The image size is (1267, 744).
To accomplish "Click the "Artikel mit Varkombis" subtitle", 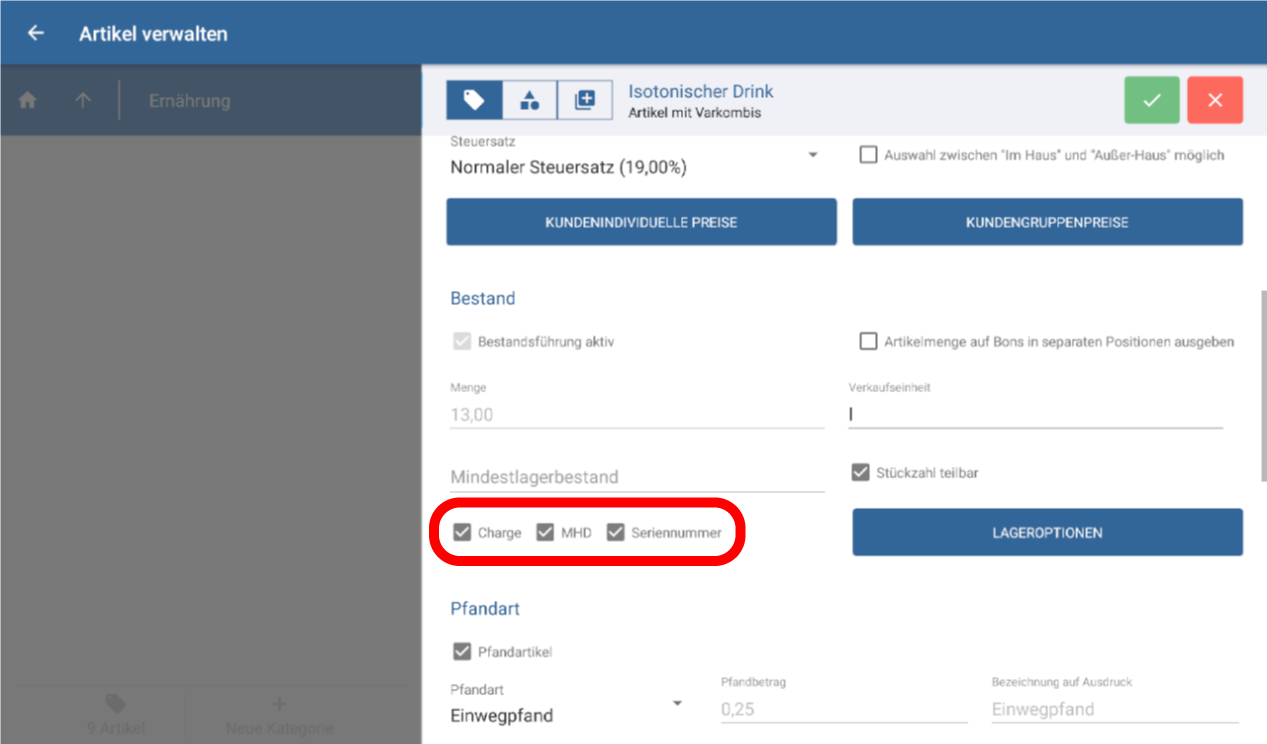I will [x=695, y=113].
